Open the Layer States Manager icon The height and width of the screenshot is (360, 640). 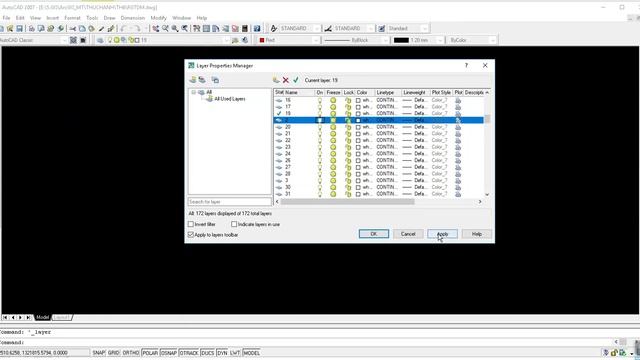tap(215, 80)
